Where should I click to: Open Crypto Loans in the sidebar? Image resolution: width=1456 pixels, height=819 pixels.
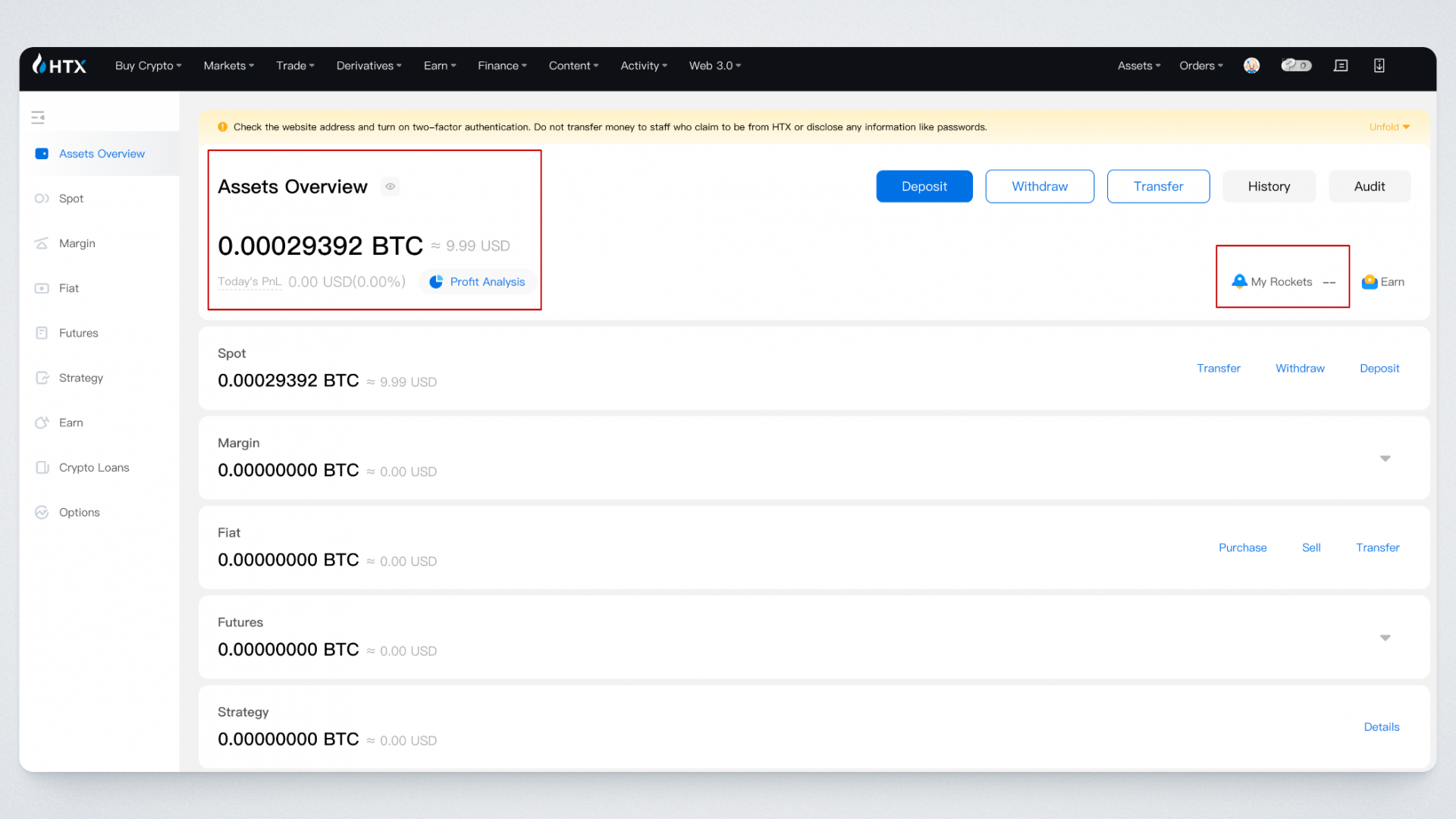click(94, 468)
